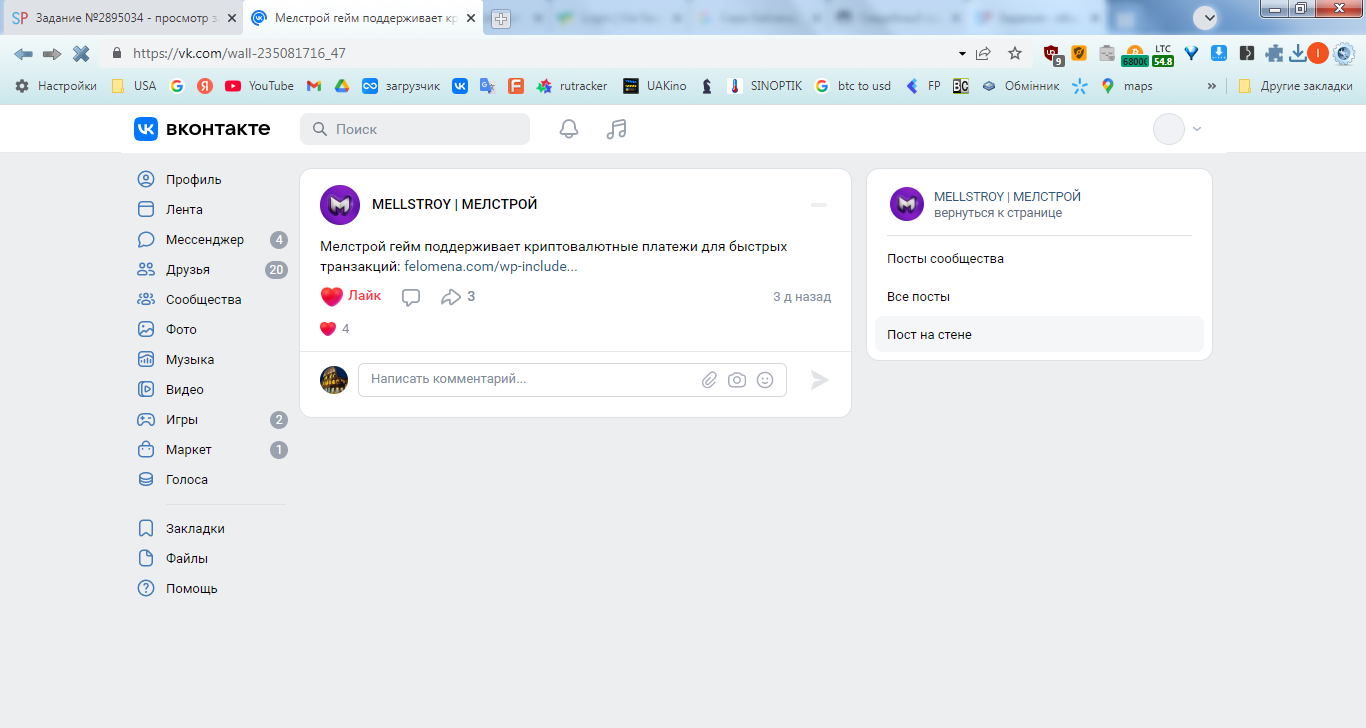Screen dimensions: 1366x728
Task: Bookmark this page with the star icon
Action: [1015, 53]
